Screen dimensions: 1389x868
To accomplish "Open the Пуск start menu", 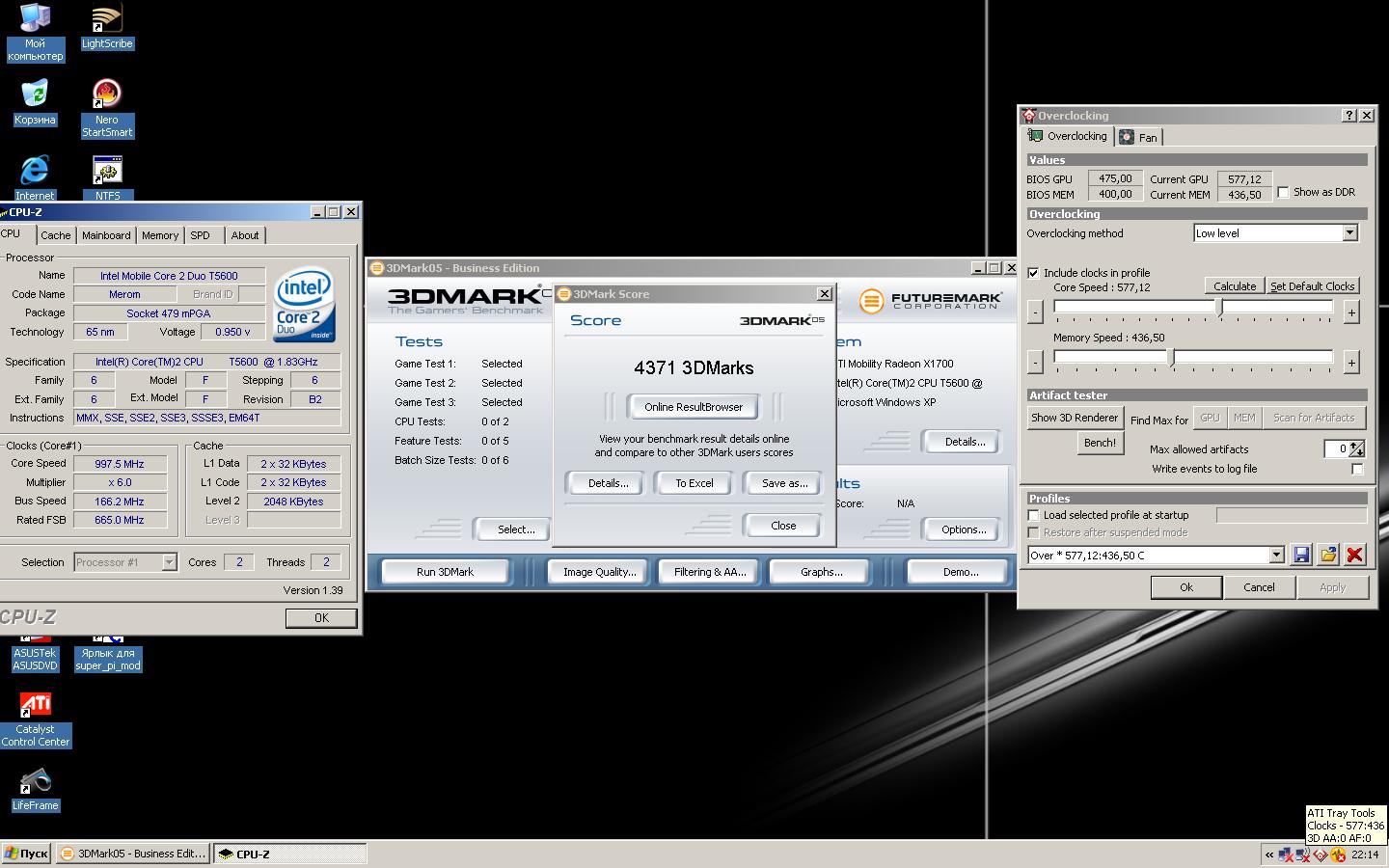I will click(27, 854).
